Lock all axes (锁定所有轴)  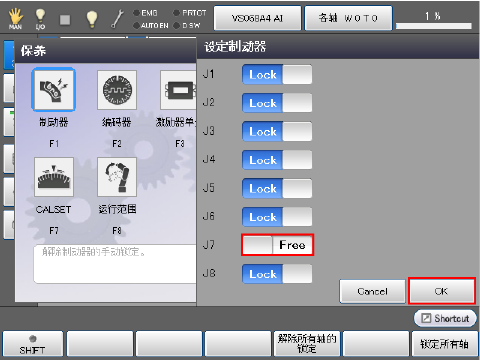point(444,344)
